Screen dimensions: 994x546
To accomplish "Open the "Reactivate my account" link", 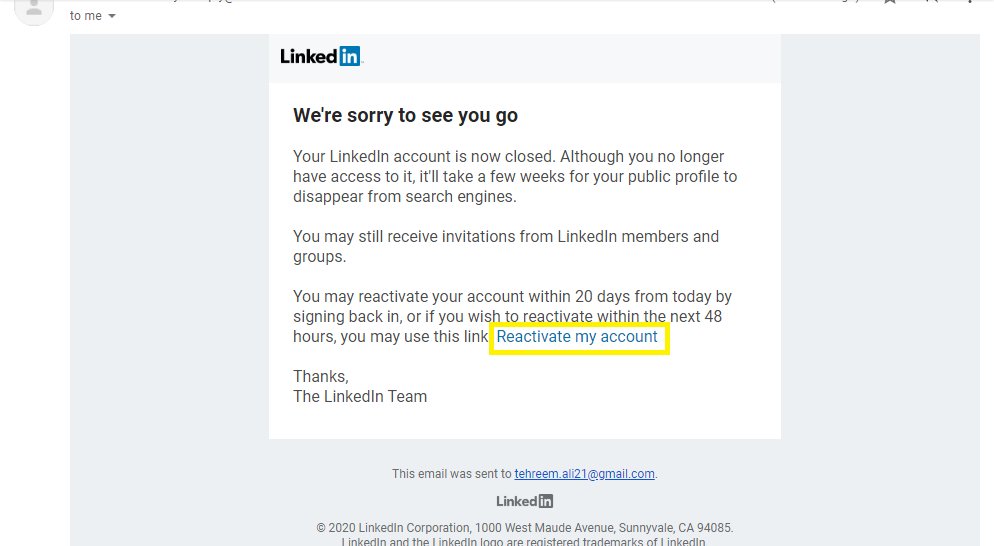I will click(577, 337).
